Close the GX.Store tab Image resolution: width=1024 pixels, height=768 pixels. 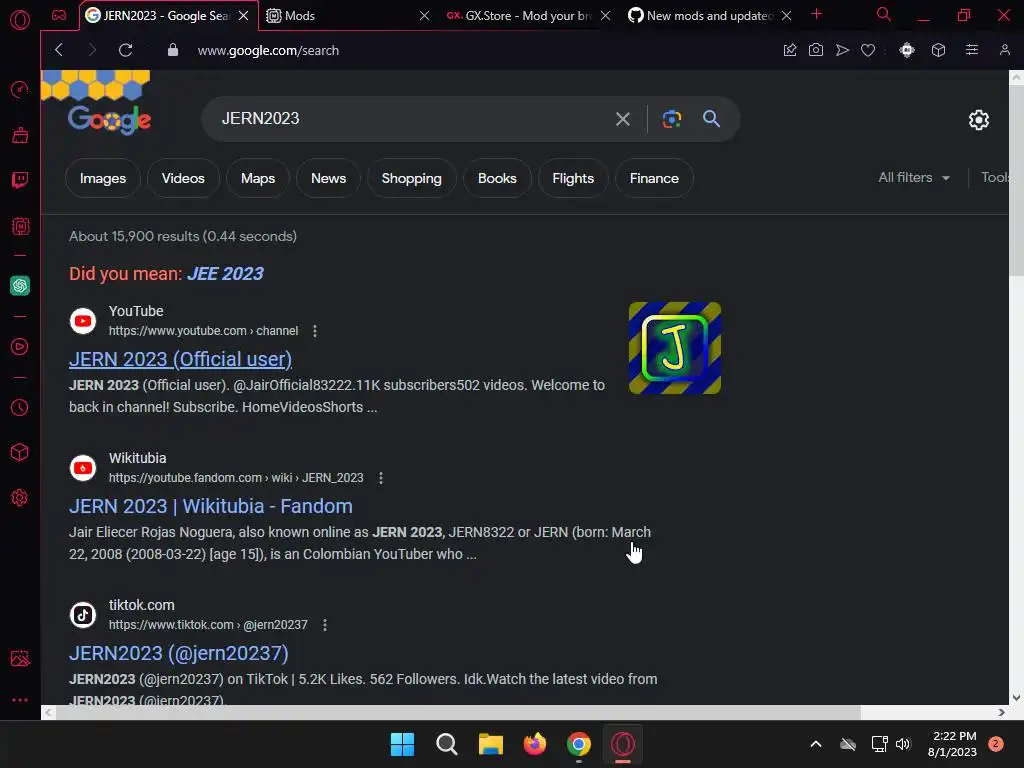pyautogui.click(x=605, y=16)
